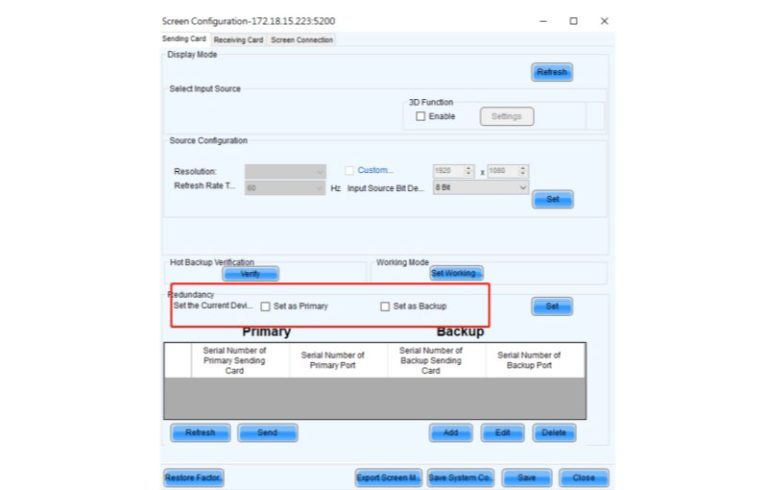768x490 pixels.
Task: Check the Set as Backup option
Action: (x=385, y=306)
